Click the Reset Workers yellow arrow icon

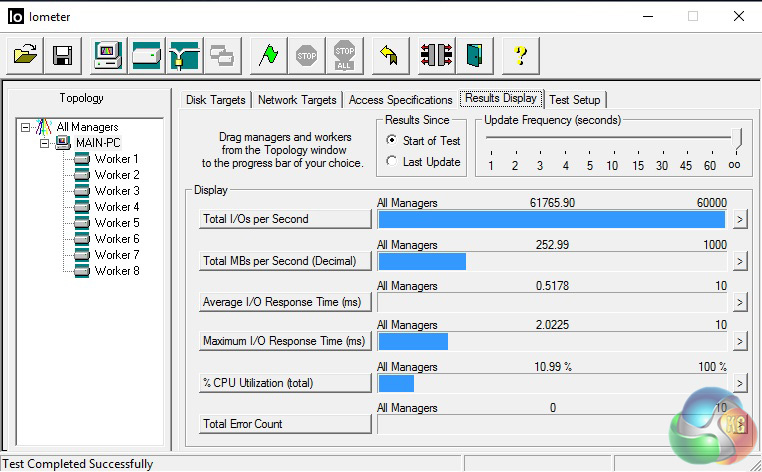pos(390,55)
